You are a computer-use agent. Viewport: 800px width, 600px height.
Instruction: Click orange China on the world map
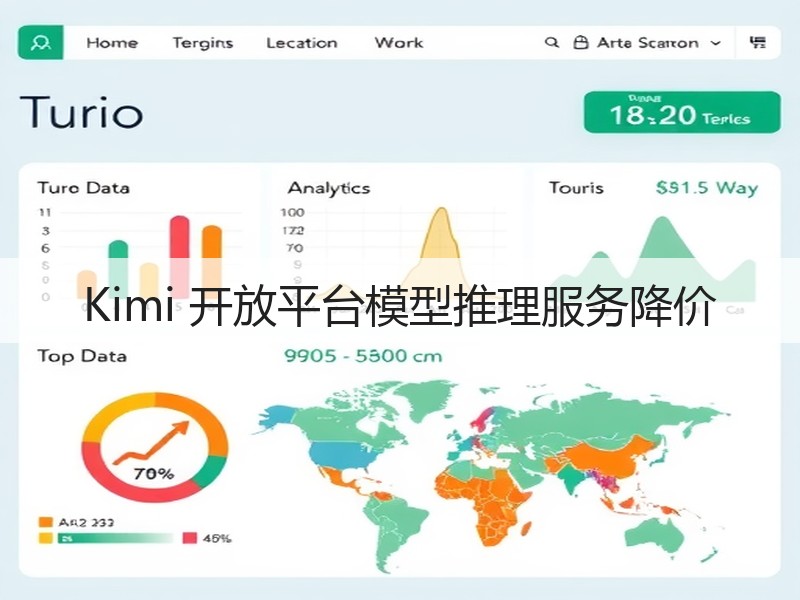[x=607, y=457]
